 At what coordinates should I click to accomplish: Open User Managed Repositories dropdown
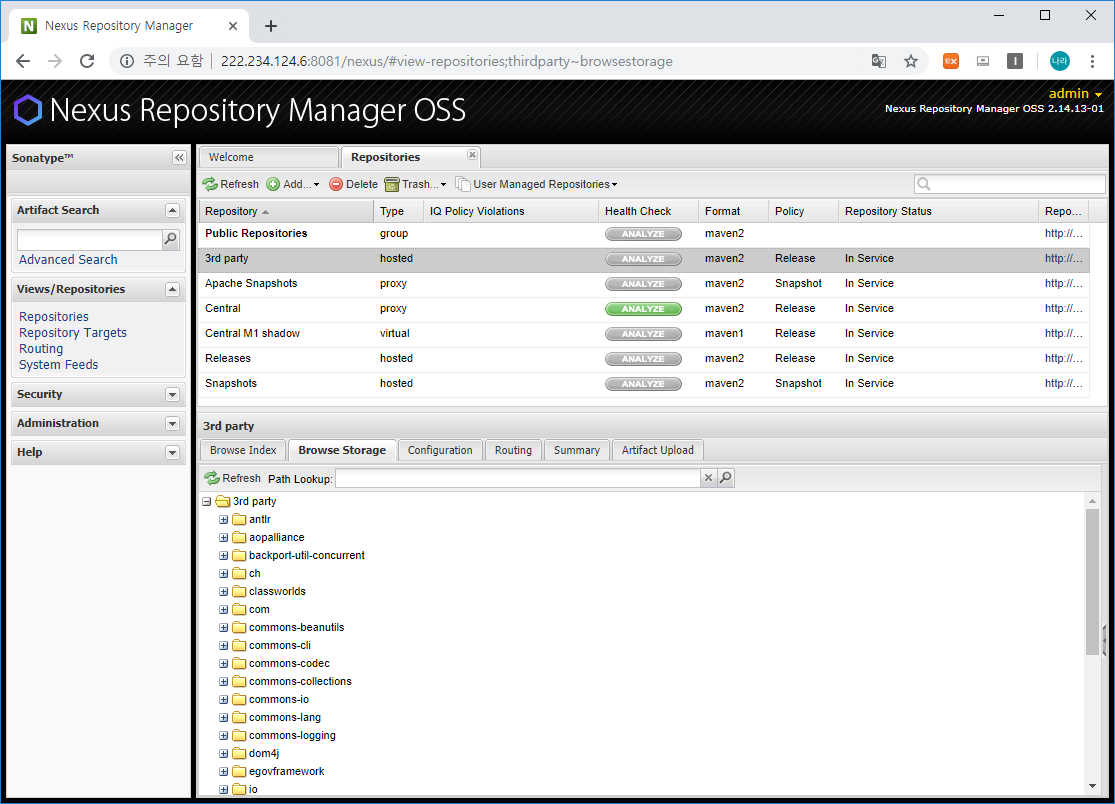pyautogui.click(x=536, y=184)
